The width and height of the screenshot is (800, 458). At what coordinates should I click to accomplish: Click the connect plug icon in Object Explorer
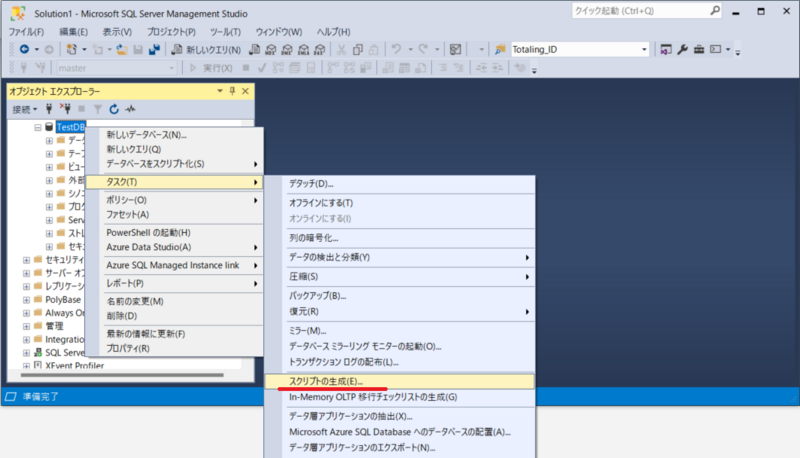49,109
